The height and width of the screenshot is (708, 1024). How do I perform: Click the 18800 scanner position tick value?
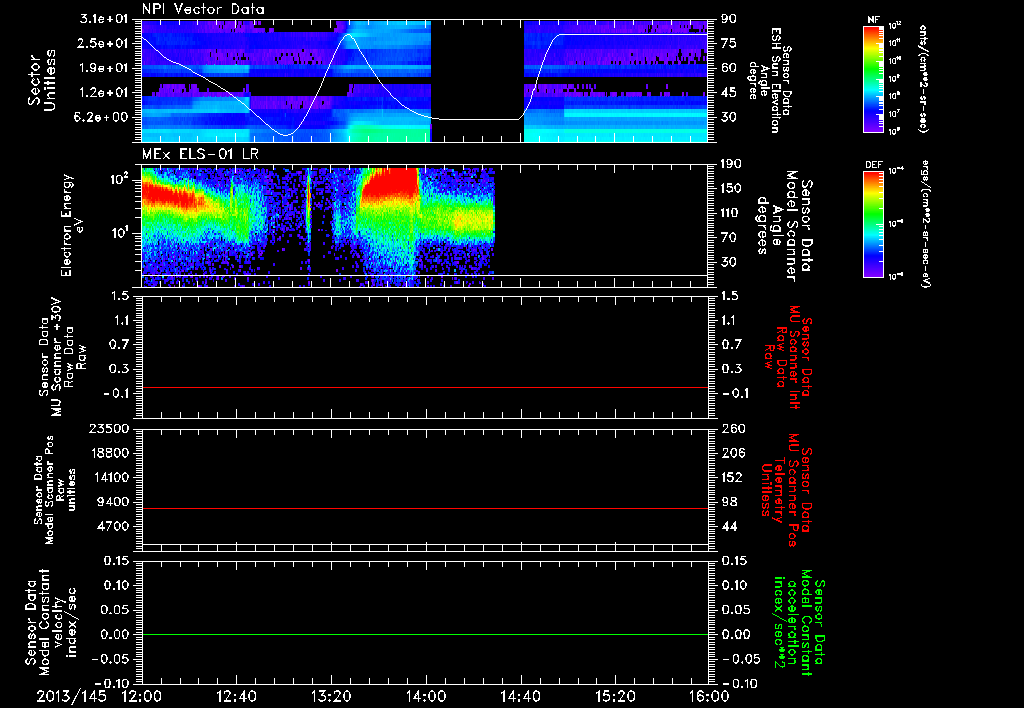[109, 453]
